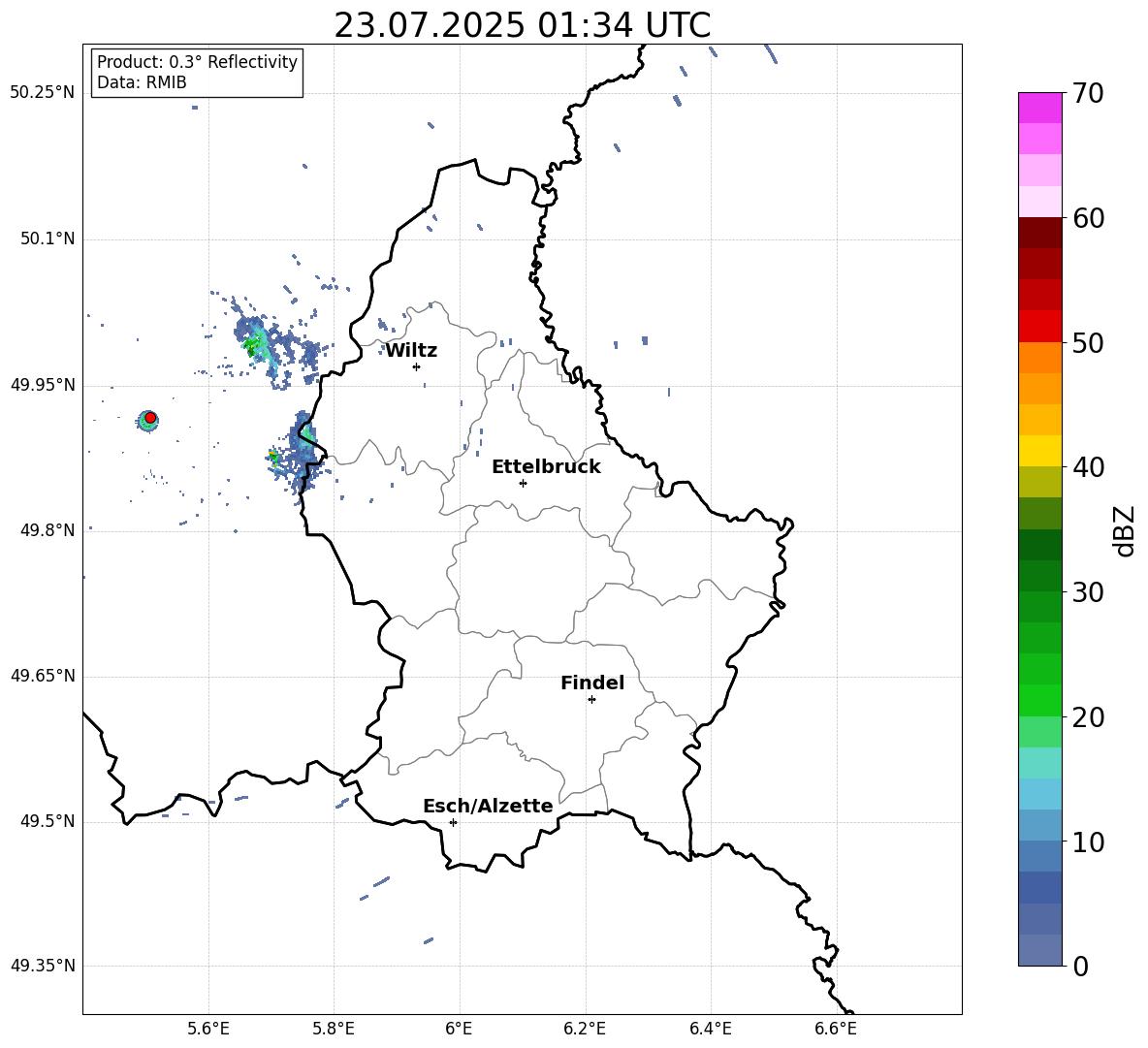Click the colorbar tick value 0
The width and height of the screenshot is (1148, 1048).
click(1081, 967)
